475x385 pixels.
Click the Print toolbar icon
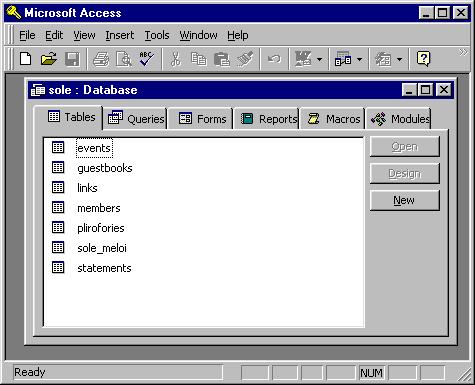pyautogui.click(x=101, y=59)
